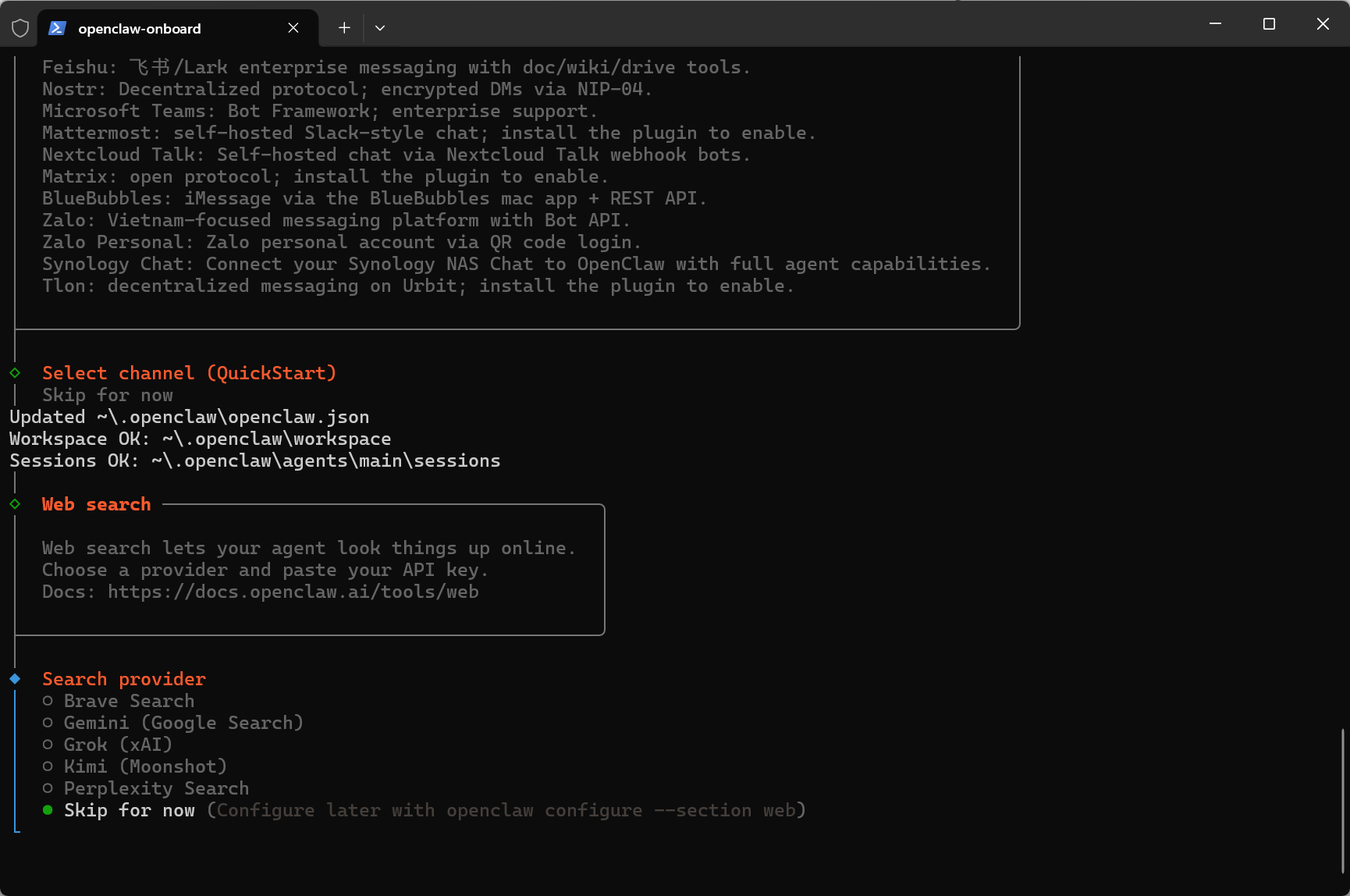Click the docs.openclaw.ai/tools/web link
This screenshot has width=1350, height=896.
293,592
